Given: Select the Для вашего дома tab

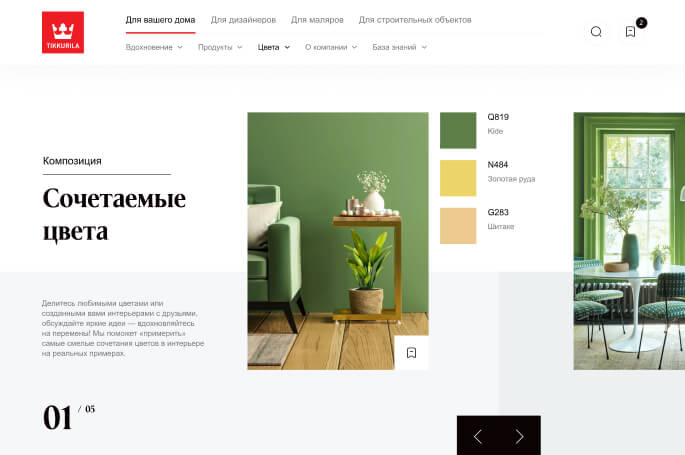Looking at the screenshot, I should (x=160, y=20).
